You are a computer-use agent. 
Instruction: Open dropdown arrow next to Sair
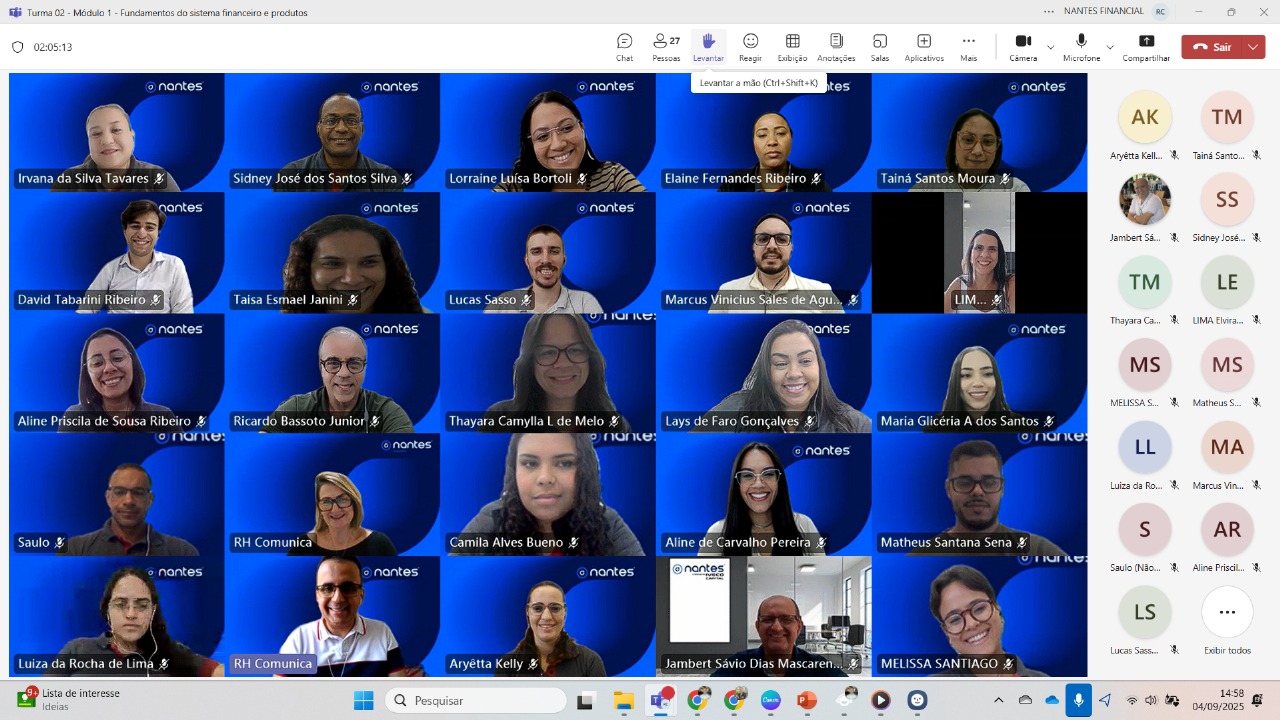click(1253, 47)
